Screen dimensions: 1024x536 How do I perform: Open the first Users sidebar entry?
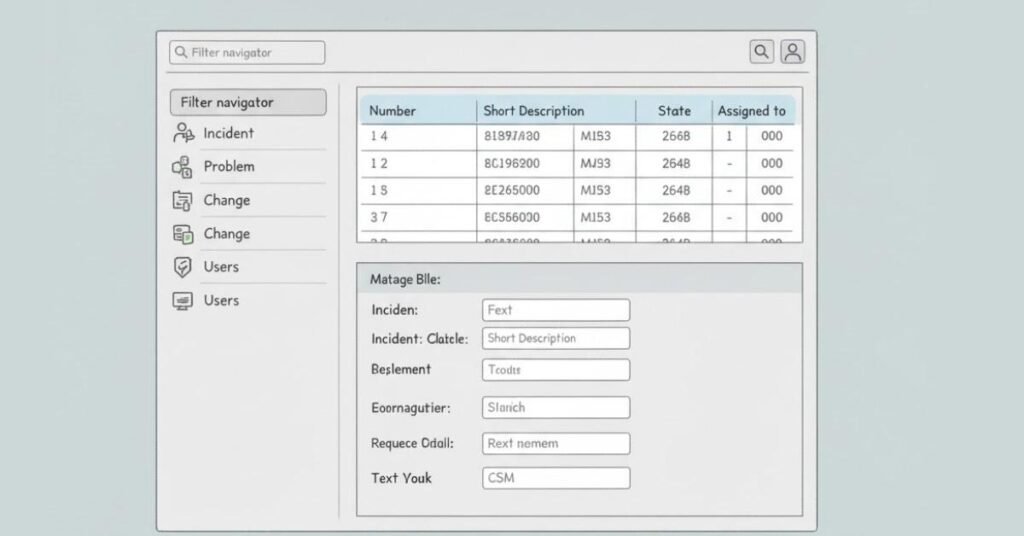pos(221,267)
